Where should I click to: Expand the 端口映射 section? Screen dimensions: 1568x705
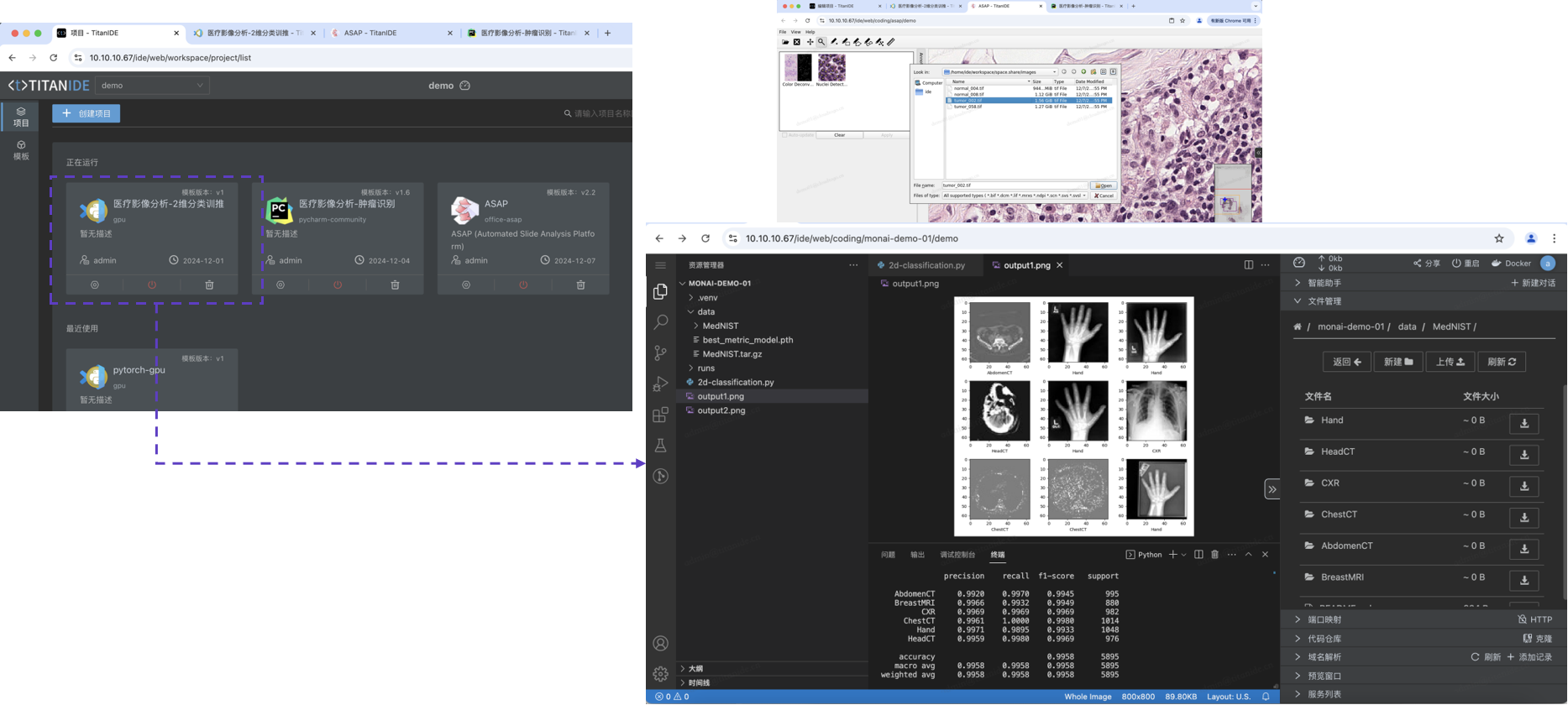[x=1324, y=620]
